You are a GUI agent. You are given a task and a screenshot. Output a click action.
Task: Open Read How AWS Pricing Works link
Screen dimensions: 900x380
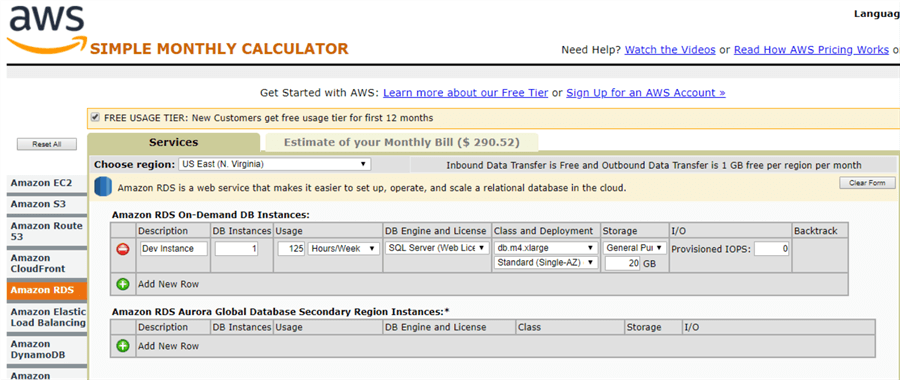coord(811,50)
